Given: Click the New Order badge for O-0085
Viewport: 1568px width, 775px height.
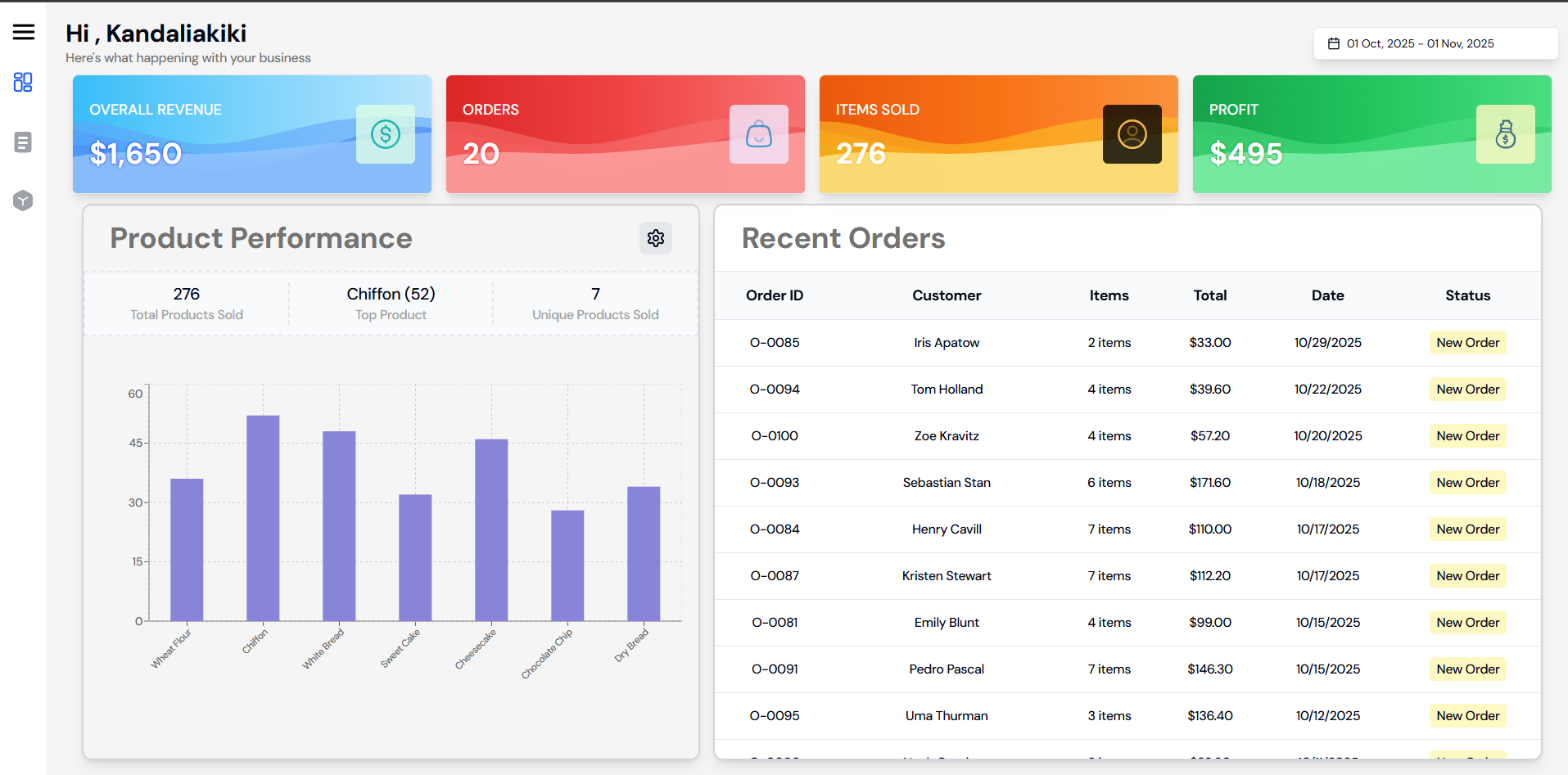Looking at the screenshot, I should coord(1466,342).
